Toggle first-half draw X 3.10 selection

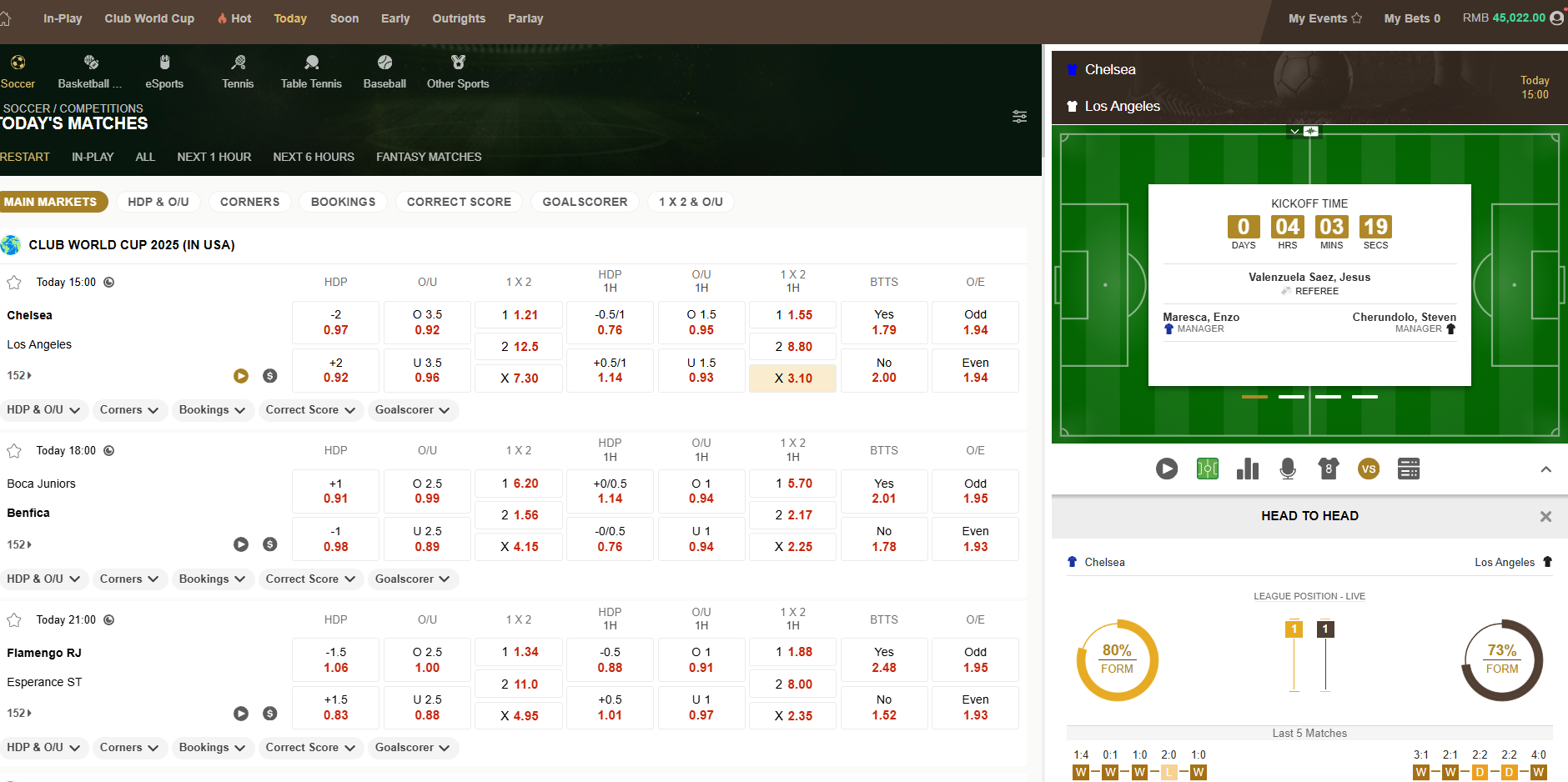pos(793,378)
